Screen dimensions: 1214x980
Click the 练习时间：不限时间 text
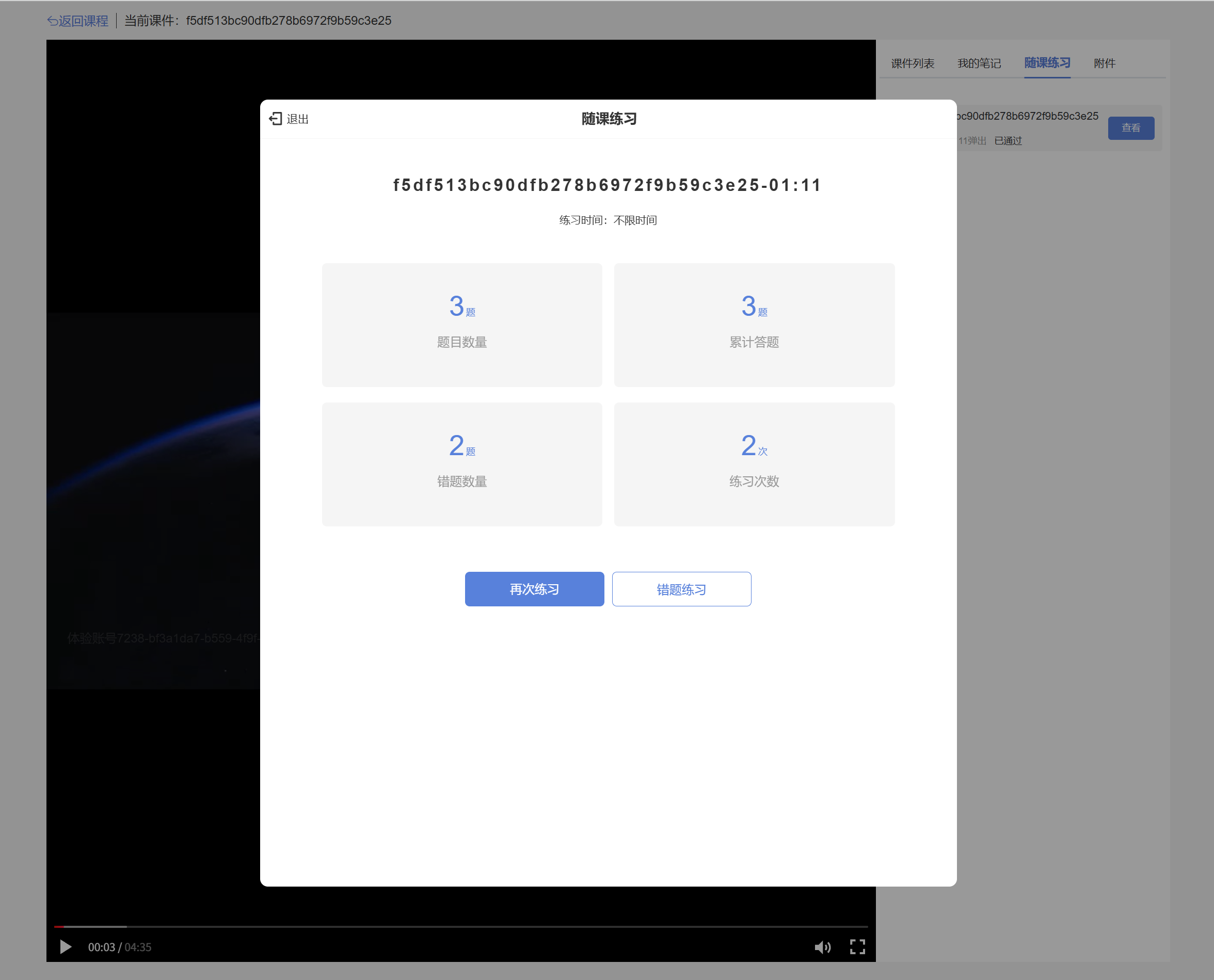pyautogui.click(x=608, y=220)
